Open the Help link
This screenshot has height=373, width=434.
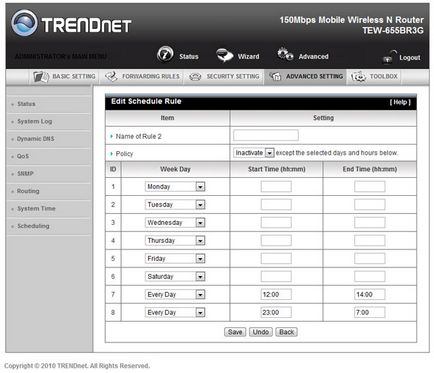point(400,102)
